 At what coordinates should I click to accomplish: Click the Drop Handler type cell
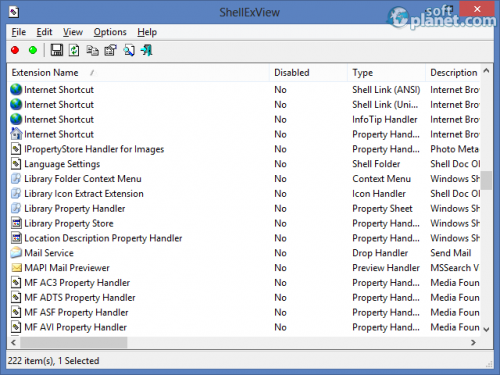(380, 253)
